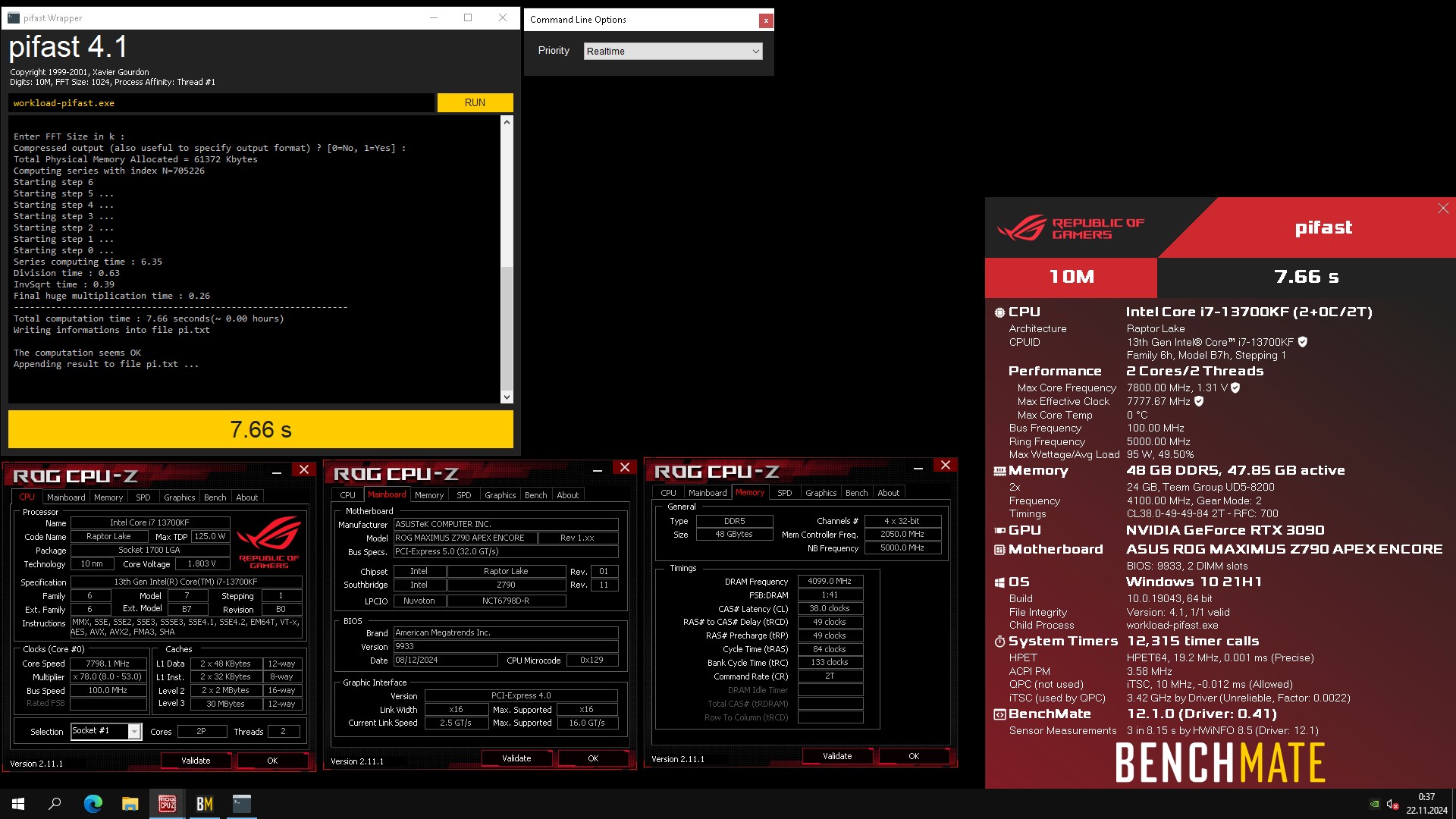Click the Multiplier x 78.0 value

click(x=108, y=676)
